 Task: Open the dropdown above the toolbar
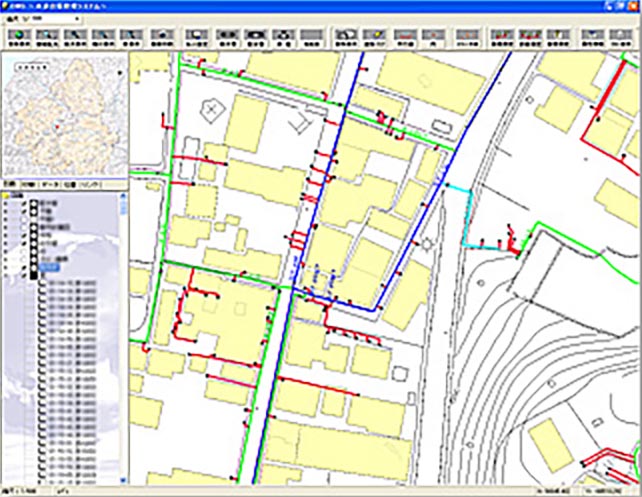coord(41,19)
